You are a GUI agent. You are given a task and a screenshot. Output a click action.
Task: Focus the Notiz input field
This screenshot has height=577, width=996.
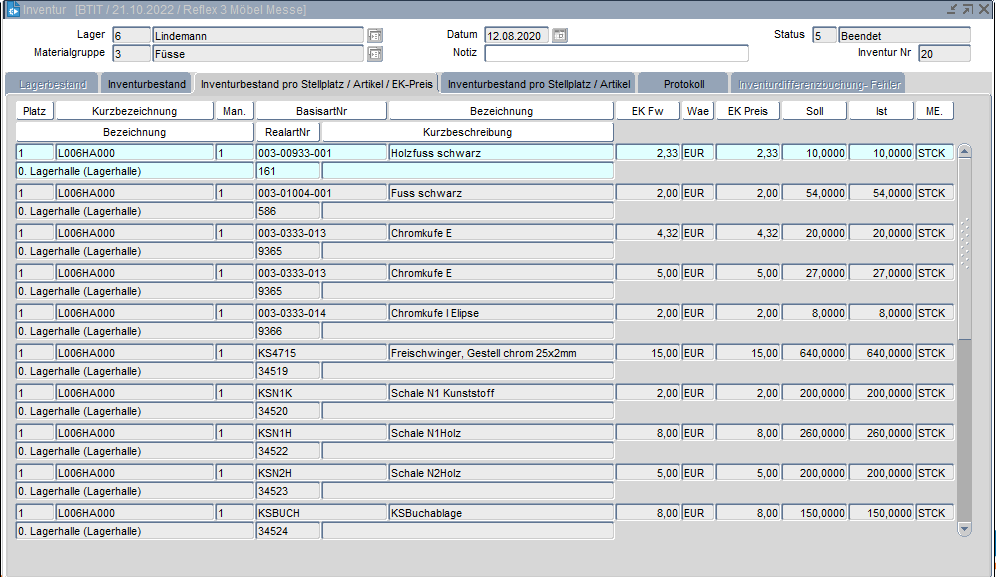coord(616,53)
